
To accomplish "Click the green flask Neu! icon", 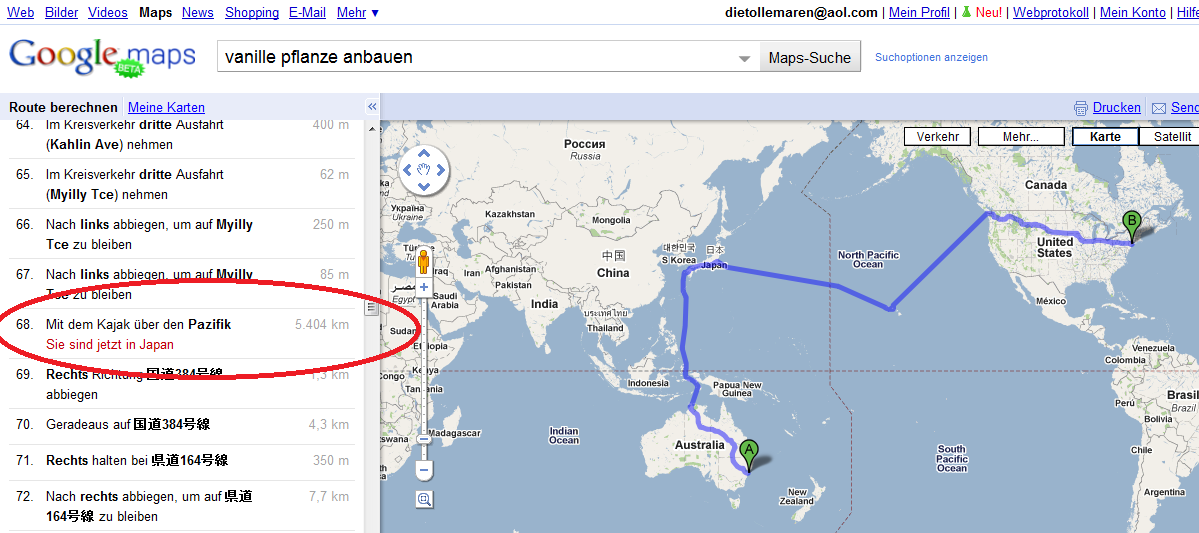I will pyautogui.click(x=966, y=12).
